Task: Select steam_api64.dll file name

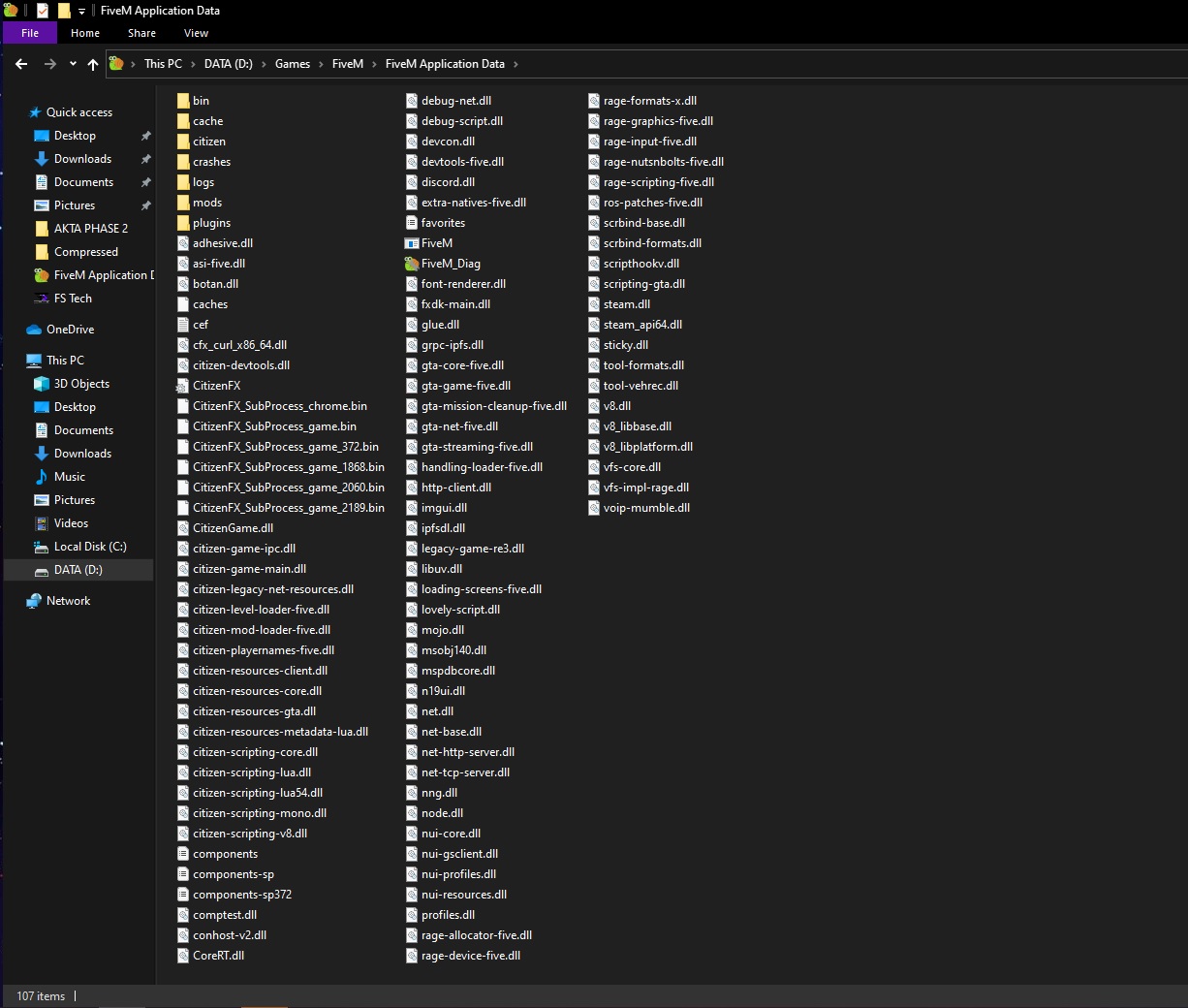Action: pos(642,325)
